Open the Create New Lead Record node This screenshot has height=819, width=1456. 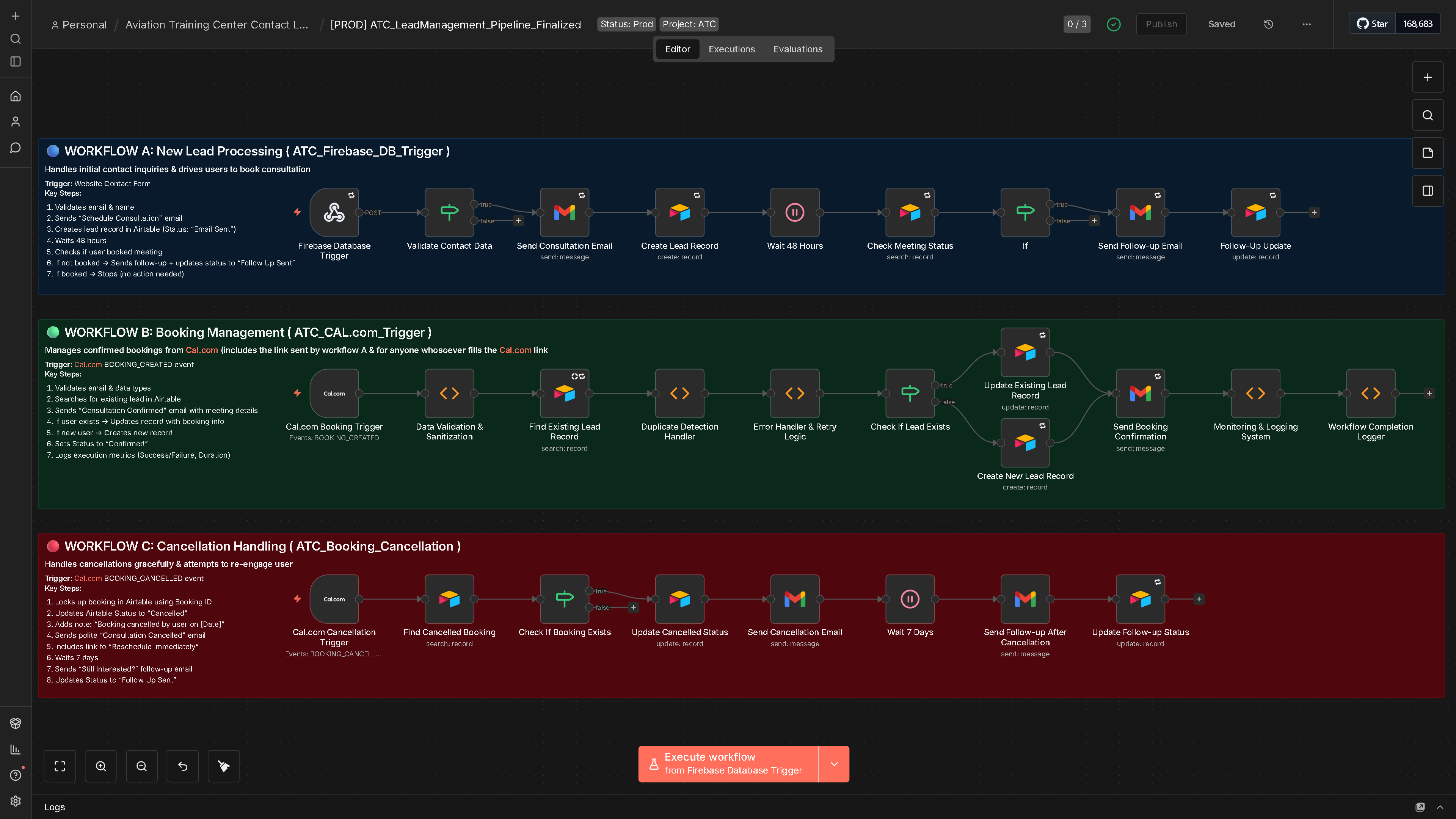(1025, 442)
